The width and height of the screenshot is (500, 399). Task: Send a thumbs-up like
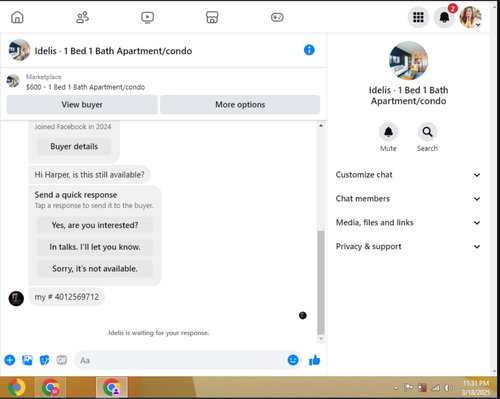[x=314, y=360]
